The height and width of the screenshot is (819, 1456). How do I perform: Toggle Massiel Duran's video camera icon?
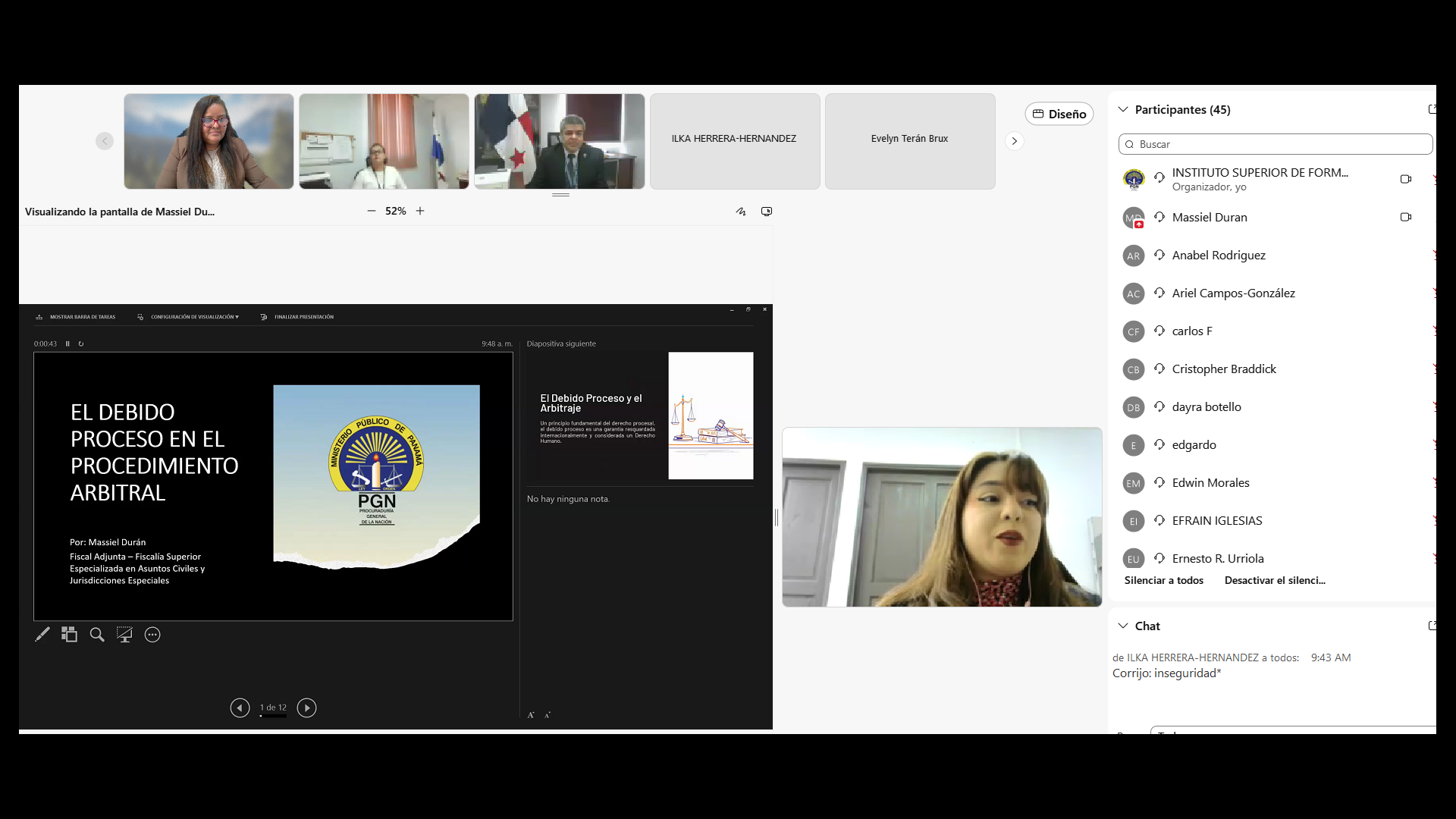(x=1405, y=217)
